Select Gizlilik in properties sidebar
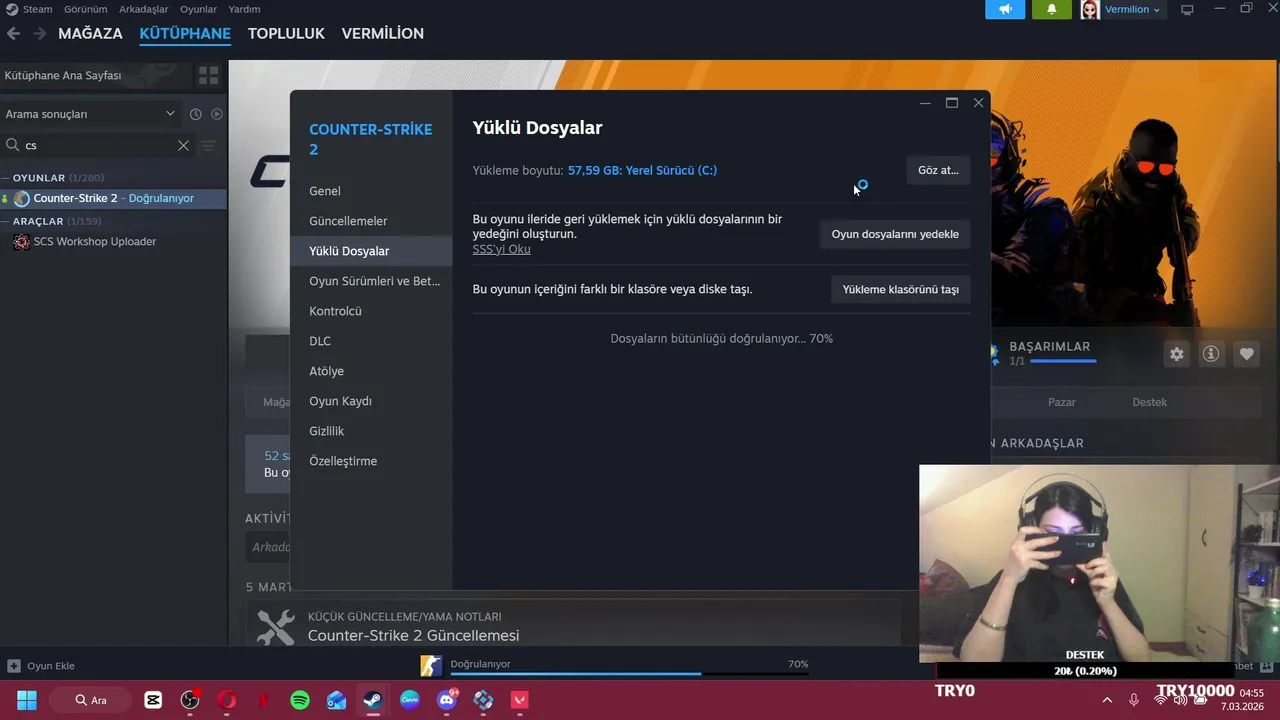Image resolution: width=1280 pixels, height=720 pixels. (371, 431)
